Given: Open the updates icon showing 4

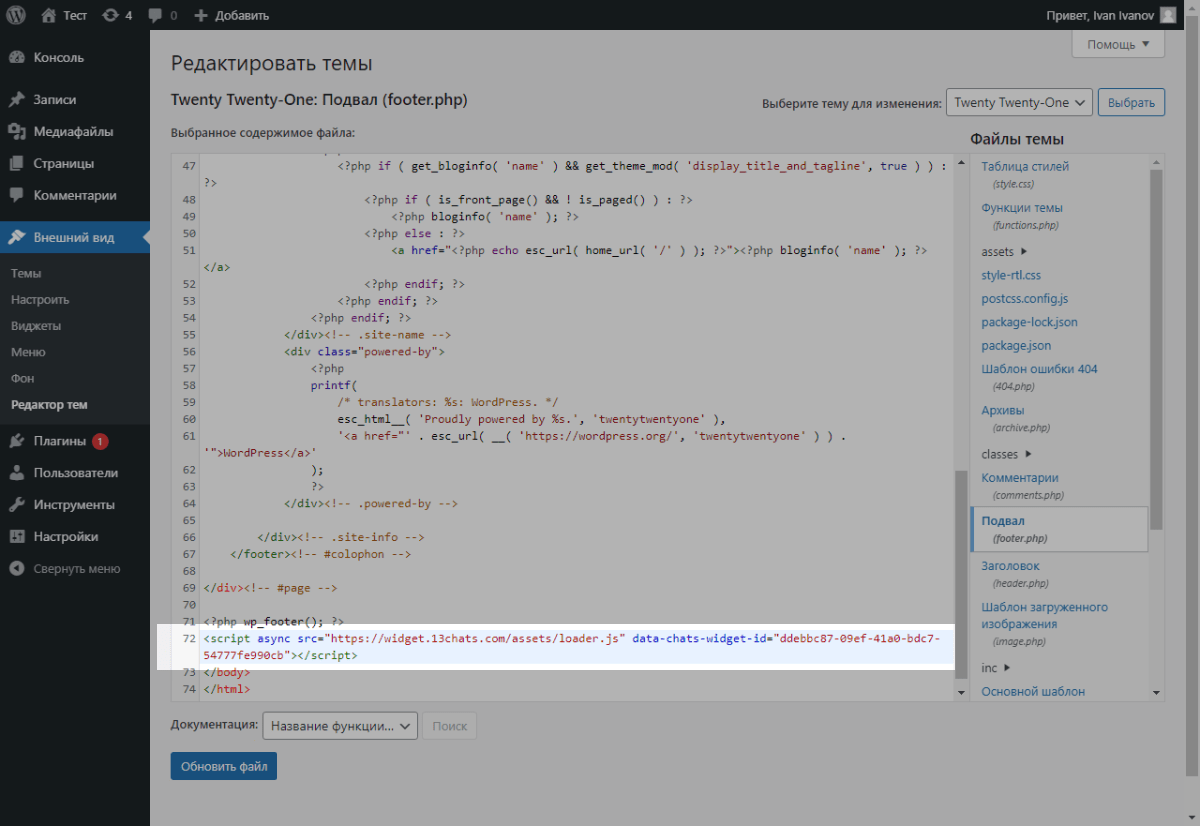Looking at the screenshot, I should pyautogui.click(x=110, y=15).
